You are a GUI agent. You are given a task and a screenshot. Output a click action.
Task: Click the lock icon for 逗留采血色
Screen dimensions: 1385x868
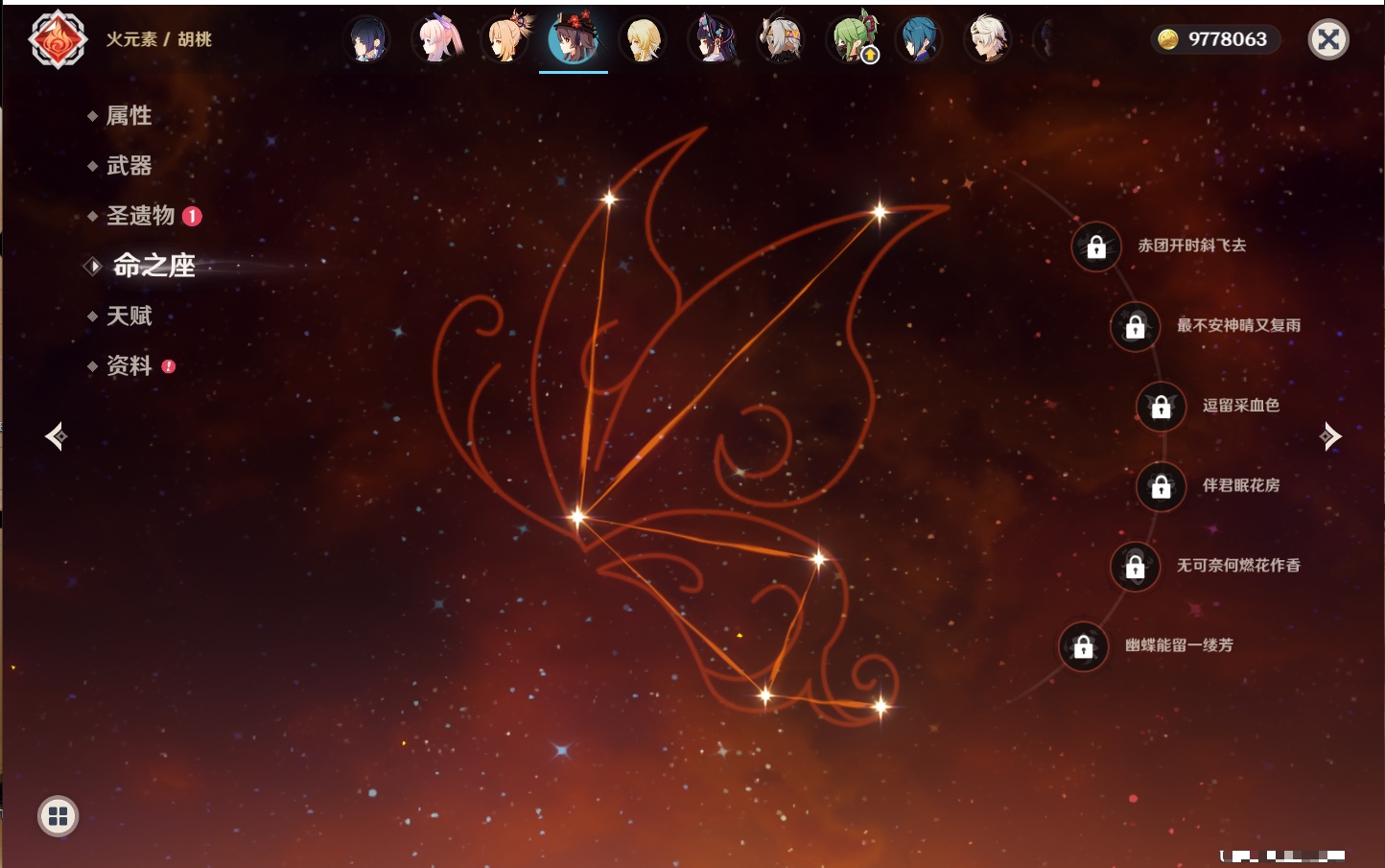(x=1161, y=407)
